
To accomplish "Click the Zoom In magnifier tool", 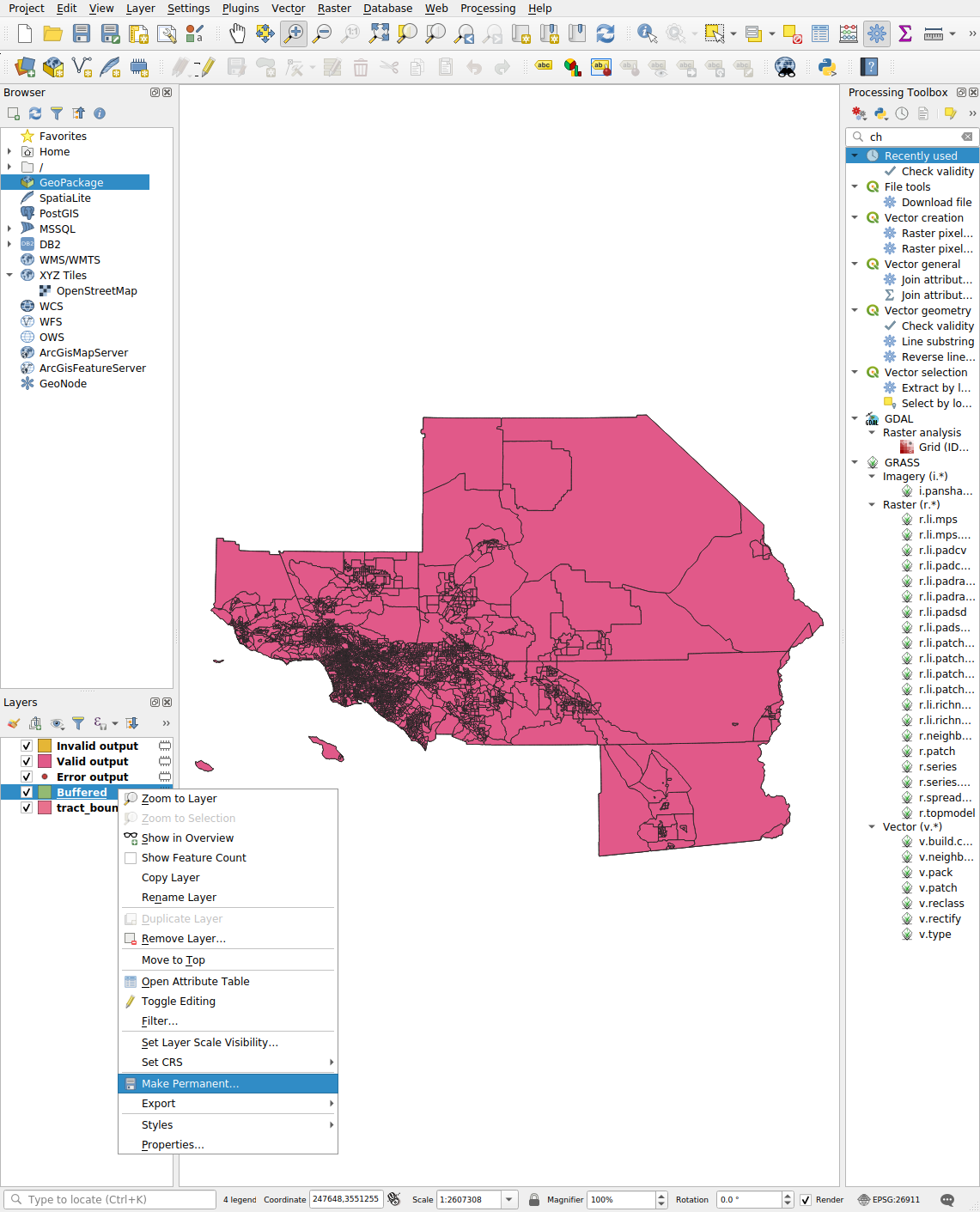I will [294, 33].
